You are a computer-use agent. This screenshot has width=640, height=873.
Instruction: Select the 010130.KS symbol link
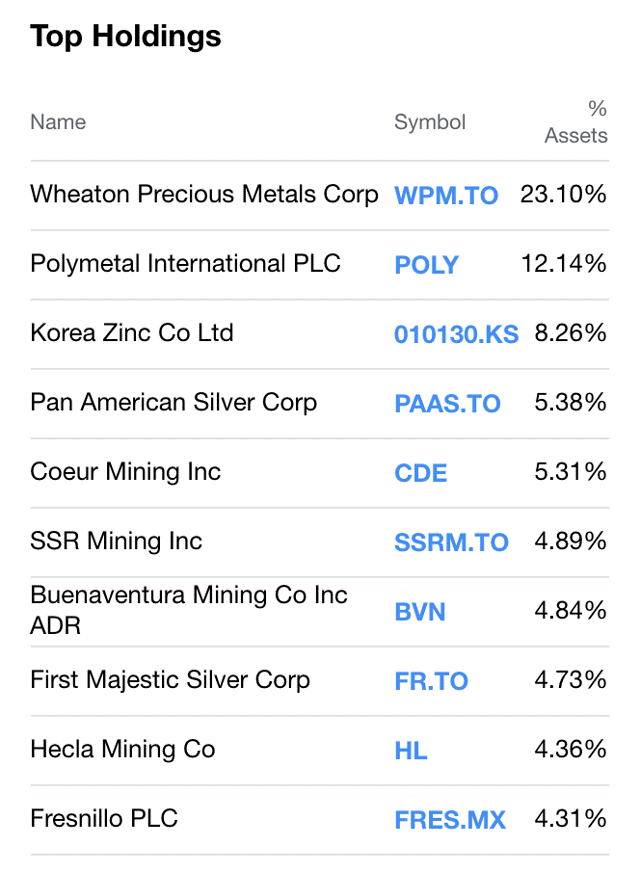click(x=456, y=335)
